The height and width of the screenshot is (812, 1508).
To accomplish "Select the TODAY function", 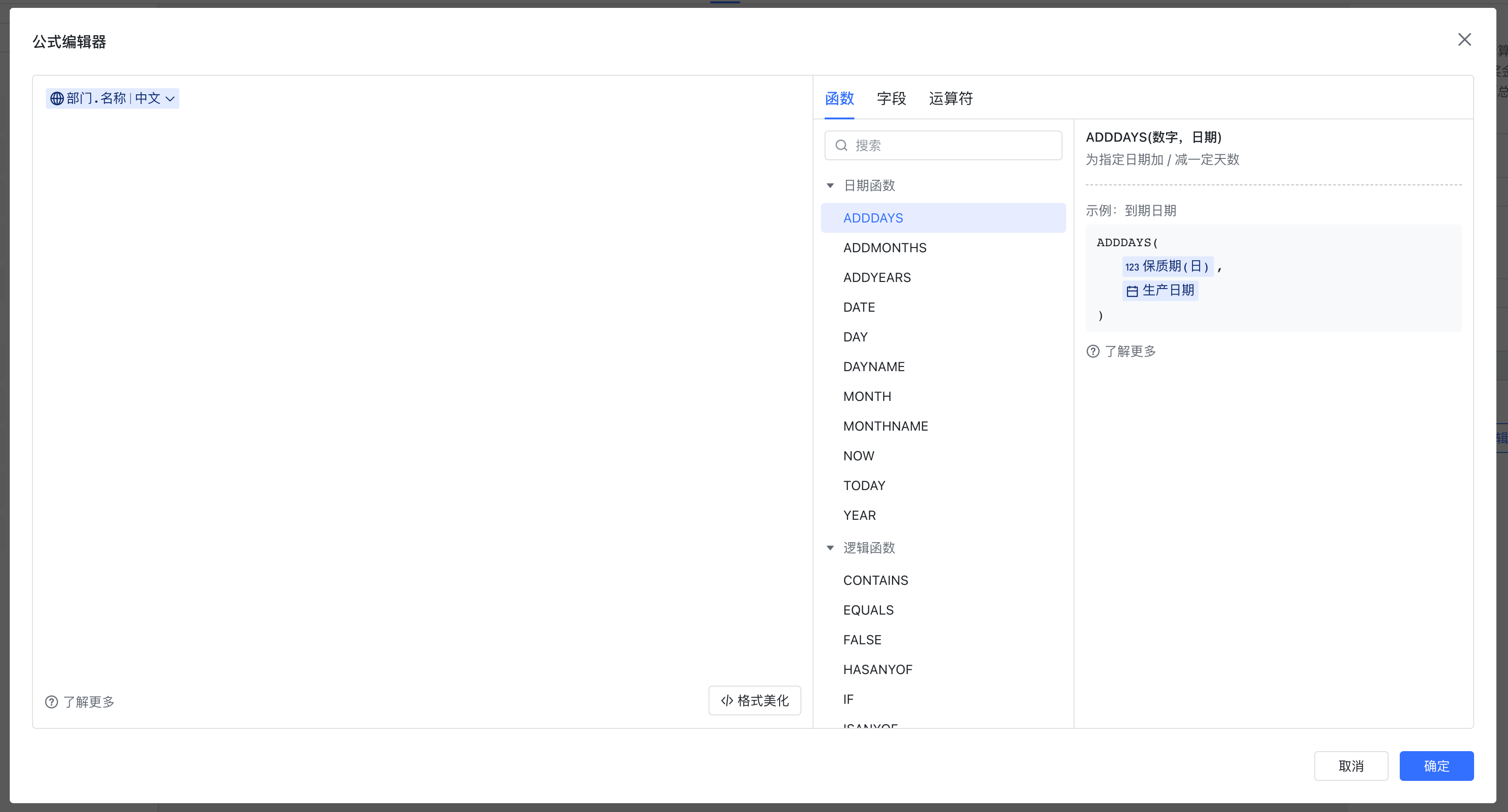I will tap(943, 485).
